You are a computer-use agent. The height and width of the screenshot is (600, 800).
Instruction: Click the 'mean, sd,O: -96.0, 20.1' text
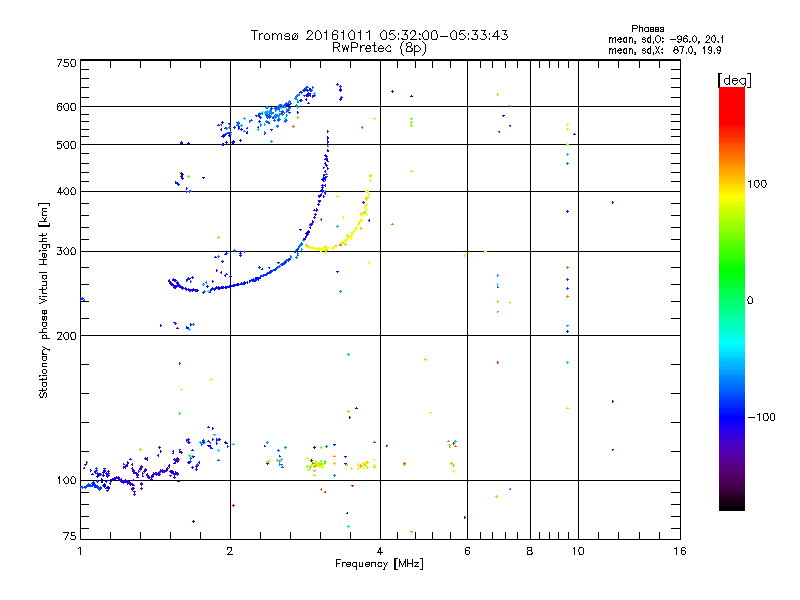click(x=666, y=40)
